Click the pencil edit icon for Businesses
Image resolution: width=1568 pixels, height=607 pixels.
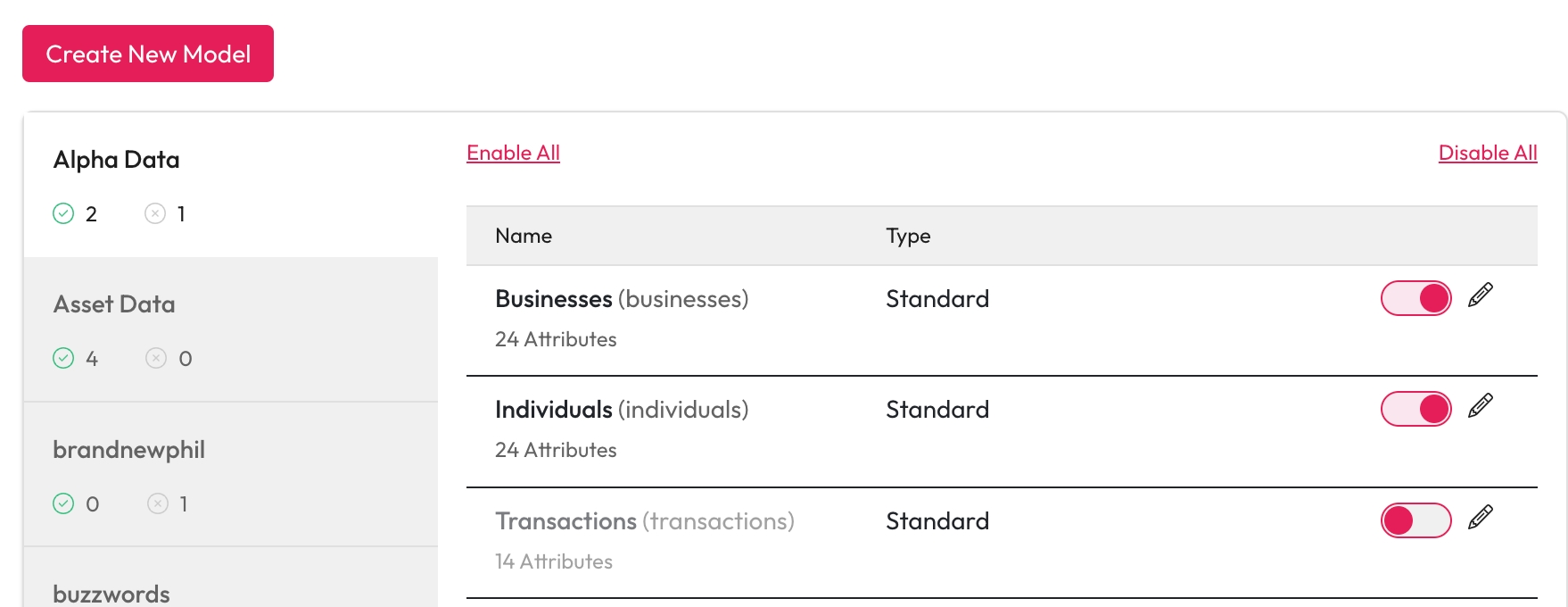pos(1480,295)
